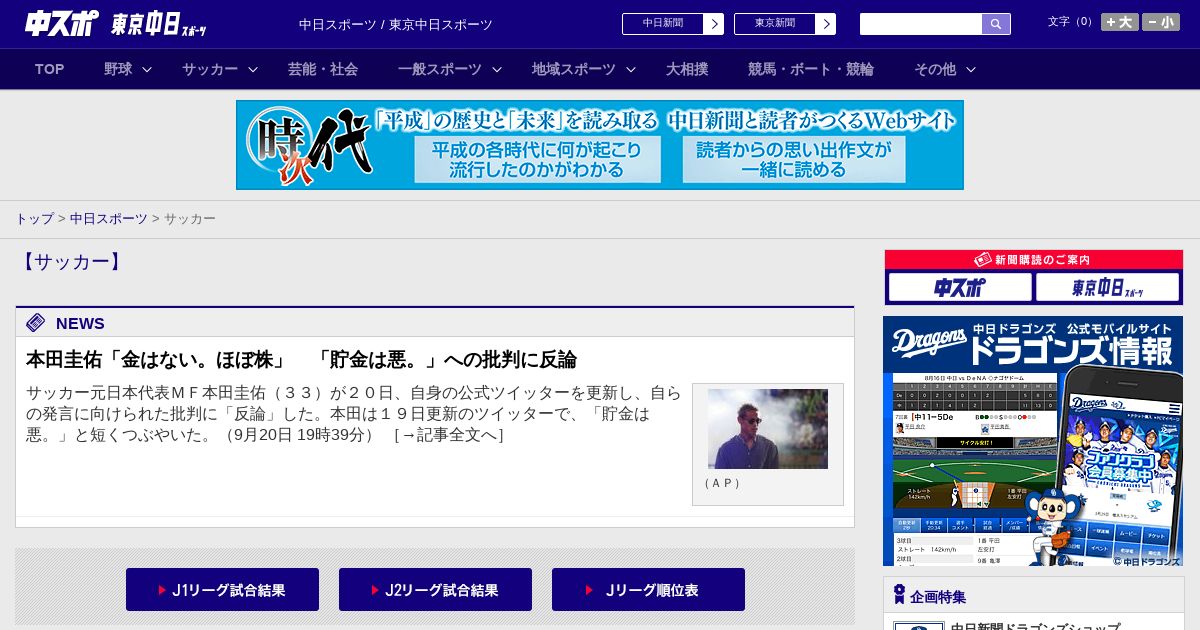Focus the header search input field
This screenshot has height=630, width=1200.
pos(921,24)
